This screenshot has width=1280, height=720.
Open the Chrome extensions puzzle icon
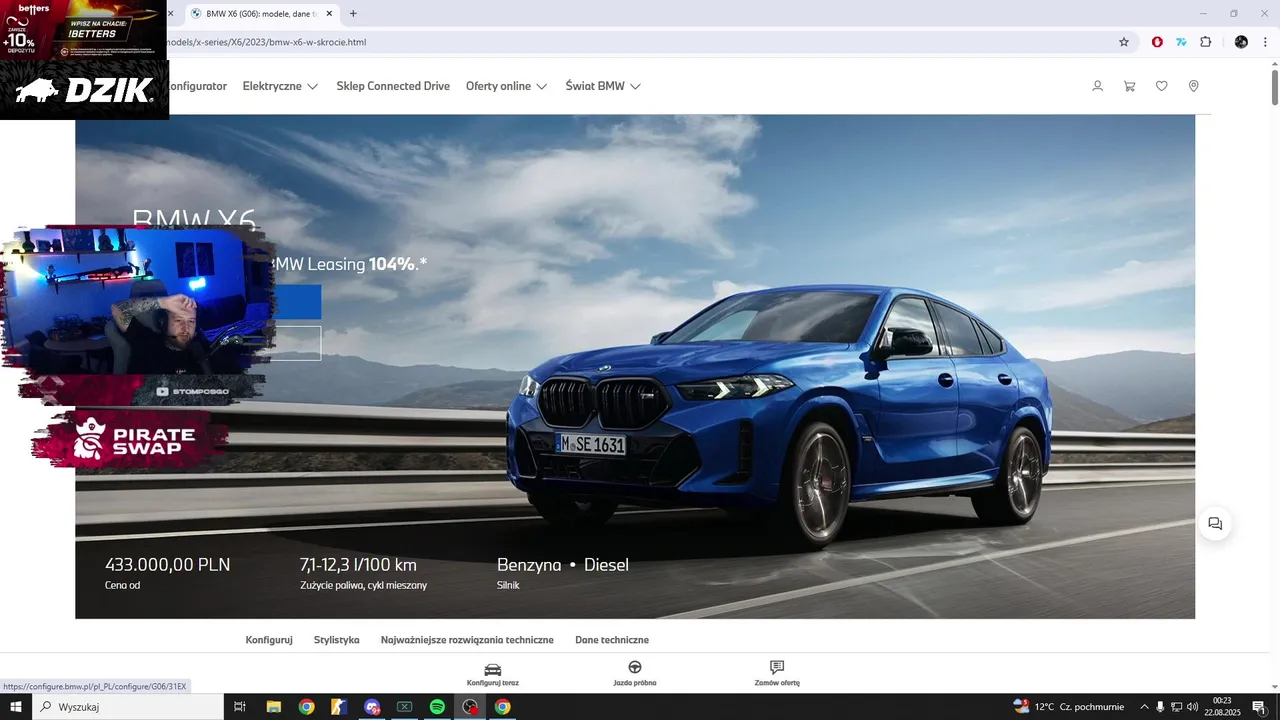[x=1205, y=42]
